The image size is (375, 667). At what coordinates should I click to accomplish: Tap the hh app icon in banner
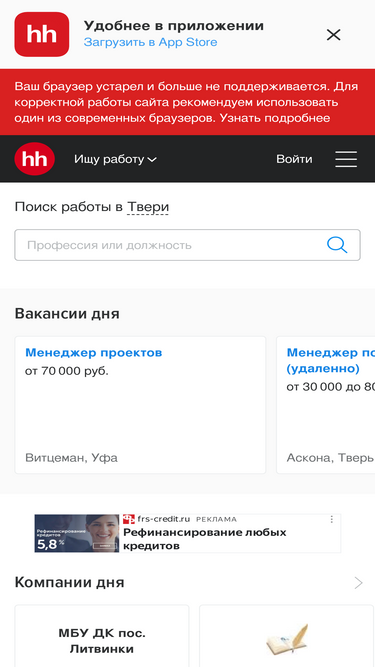(42, 34)
